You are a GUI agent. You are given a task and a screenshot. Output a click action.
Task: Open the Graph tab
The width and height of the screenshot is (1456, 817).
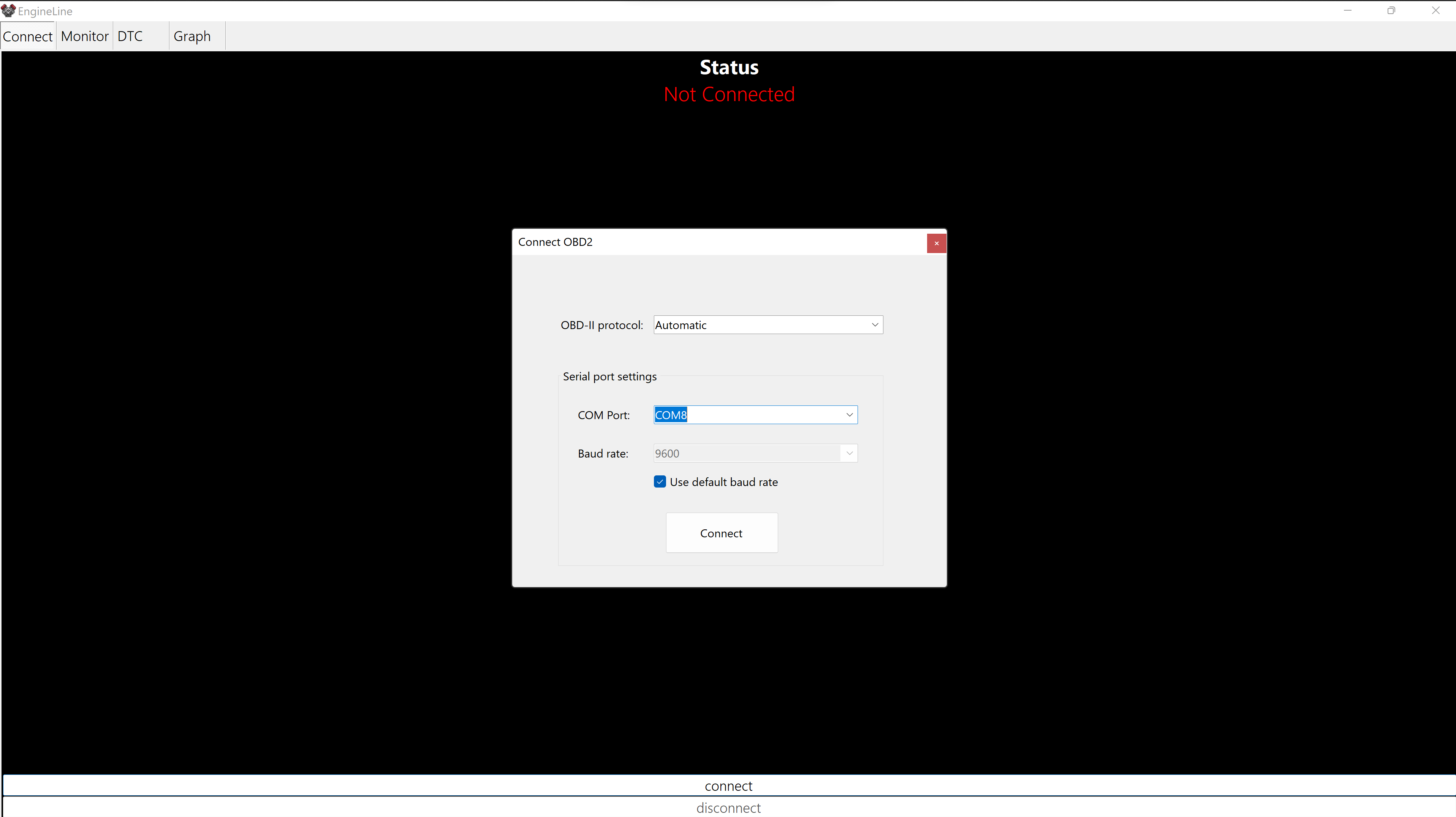197,36
